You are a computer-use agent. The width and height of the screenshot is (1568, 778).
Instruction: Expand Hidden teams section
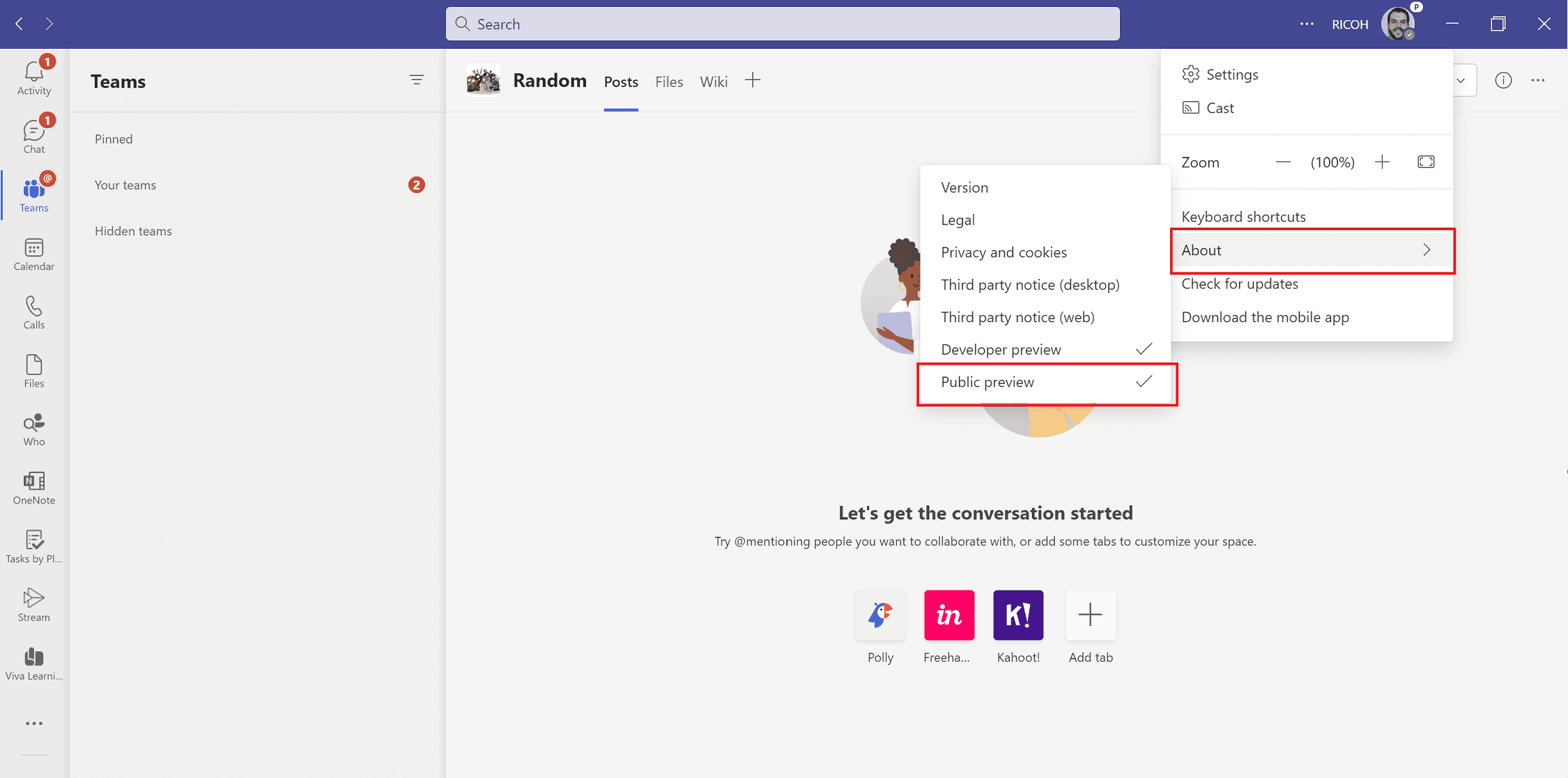pos(133,231)
